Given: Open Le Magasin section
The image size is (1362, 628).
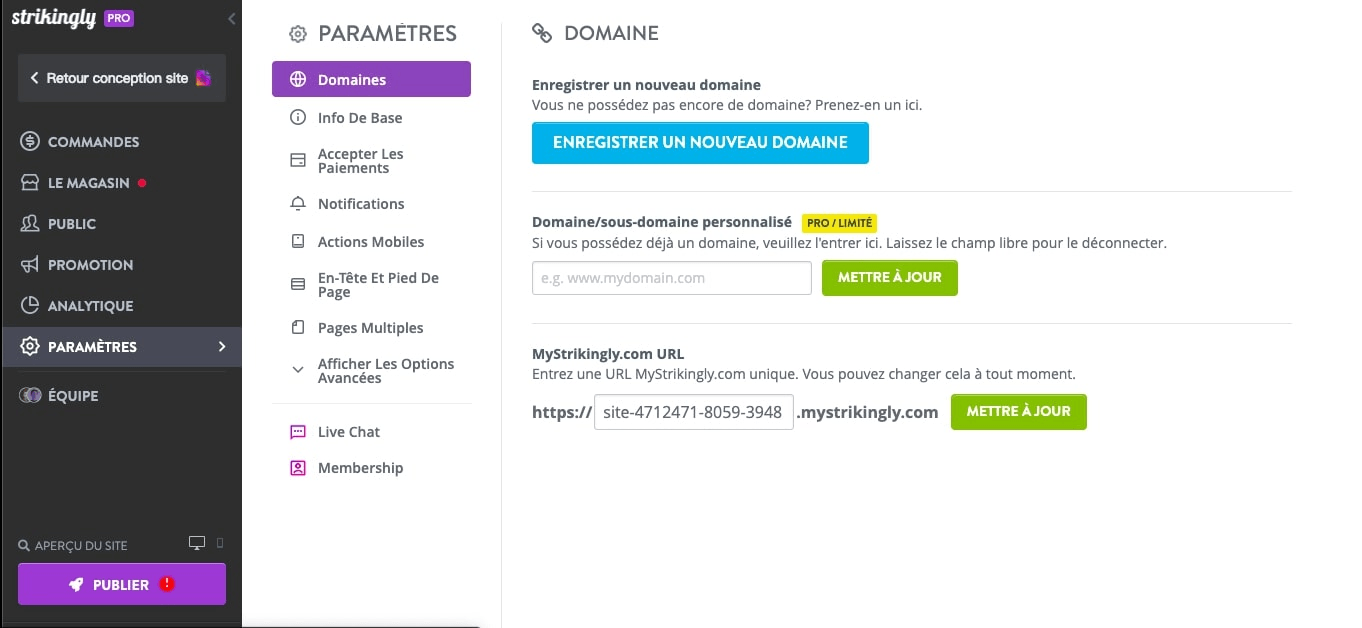Looking at the screenshot, I should 30,182.
